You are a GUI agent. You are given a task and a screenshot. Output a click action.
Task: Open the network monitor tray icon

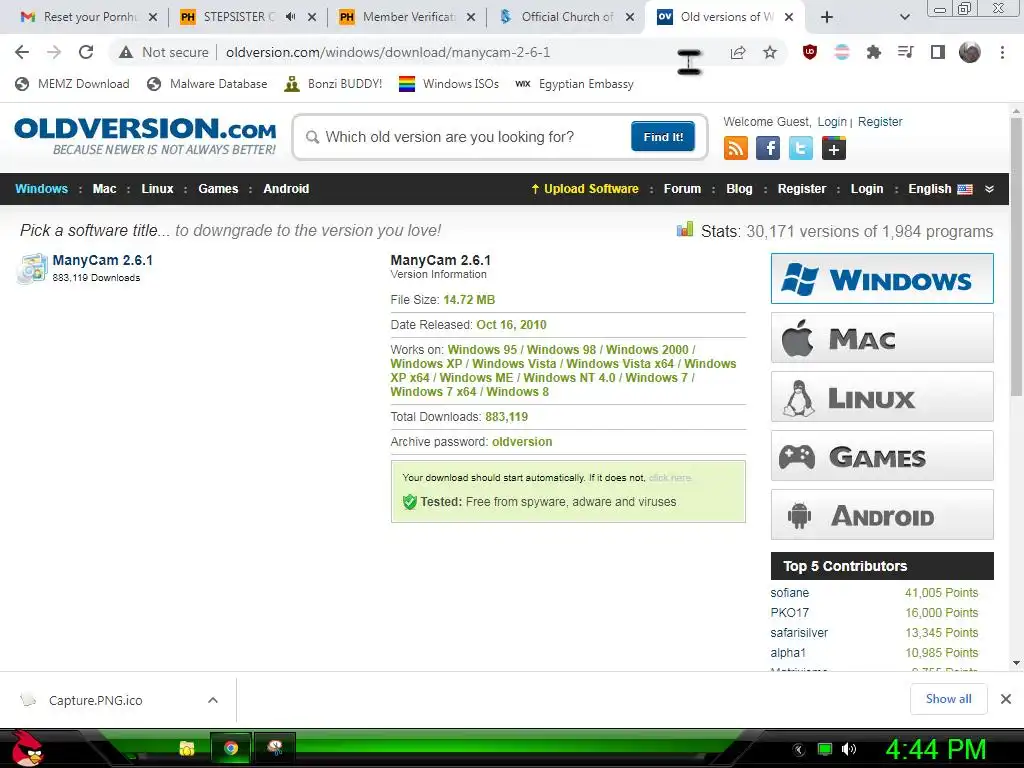pyautogui.click(x=825, y=749)
